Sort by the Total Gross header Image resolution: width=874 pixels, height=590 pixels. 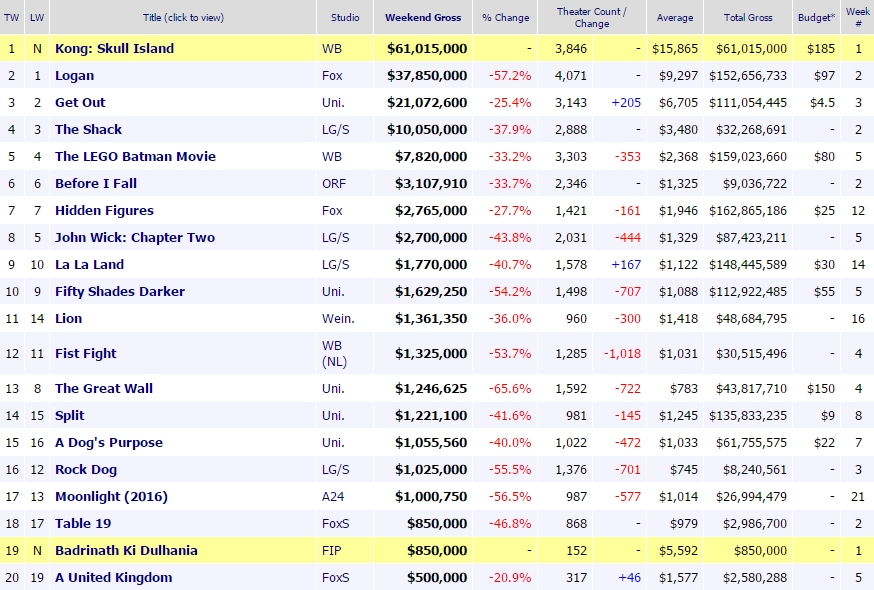coord(748,17)
